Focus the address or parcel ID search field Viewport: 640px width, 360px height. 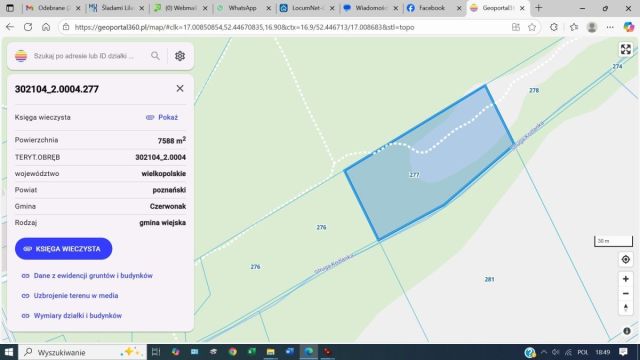pos(84,56)
